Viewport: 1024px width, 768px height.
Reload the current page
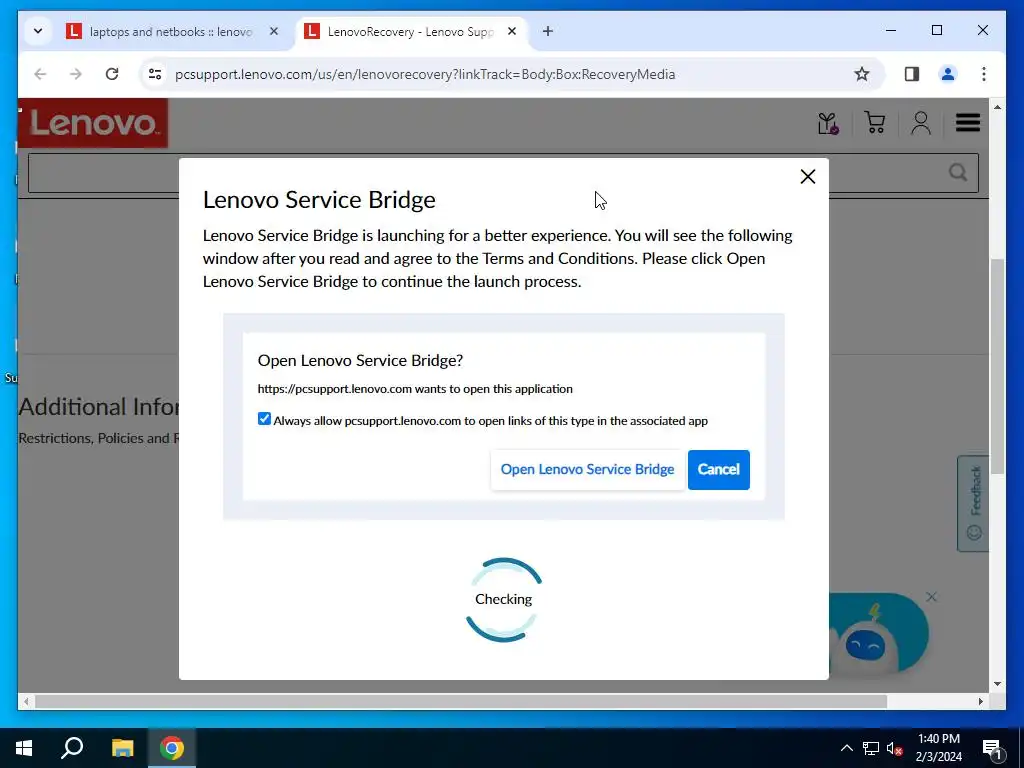112,74
